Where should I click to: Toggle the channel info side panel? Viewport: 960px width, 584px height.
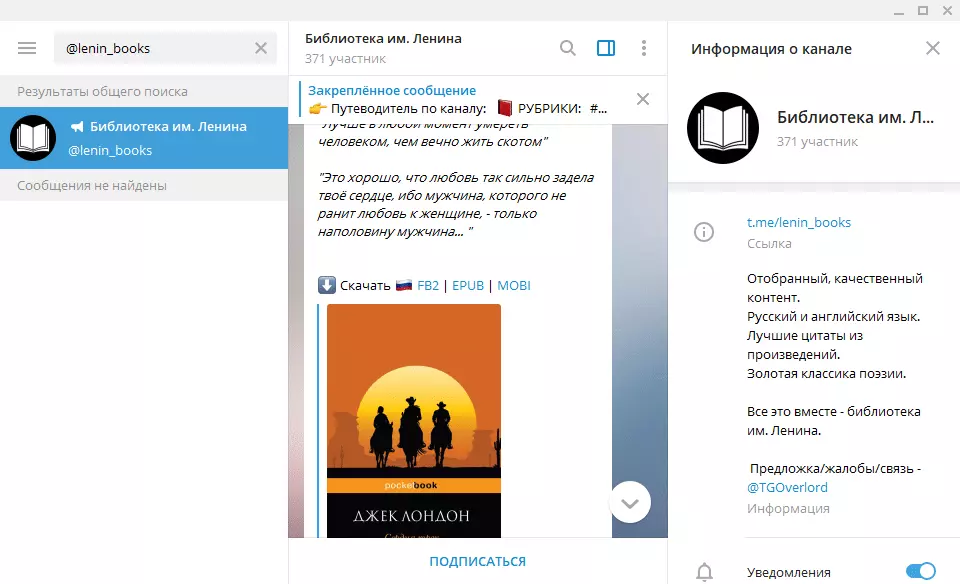coord(605,48)
